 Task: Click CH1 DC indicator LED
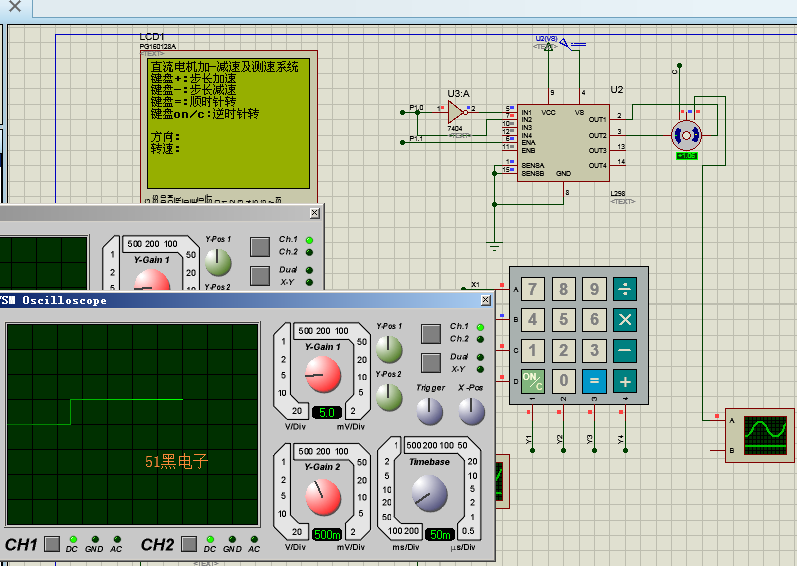pos(73,539)
